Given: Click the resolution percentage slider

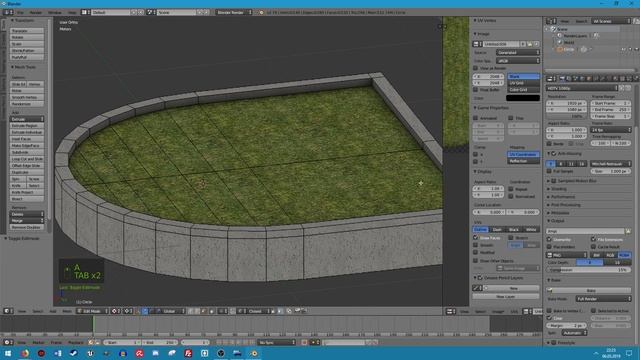Looking at the screenshot, I should coord(567,116).
